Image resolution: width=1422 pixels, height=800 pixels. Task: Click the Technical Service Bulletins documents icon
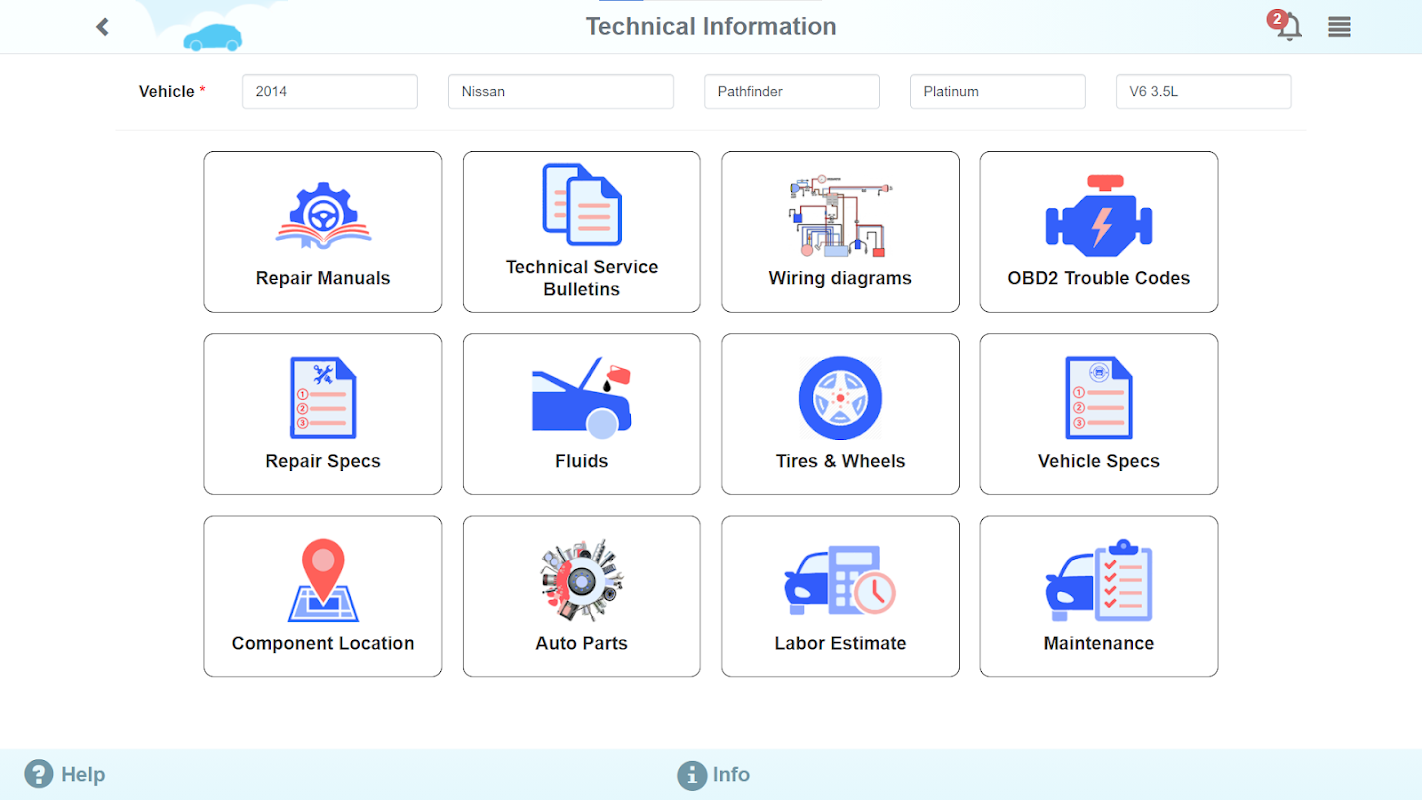[581, 204]
